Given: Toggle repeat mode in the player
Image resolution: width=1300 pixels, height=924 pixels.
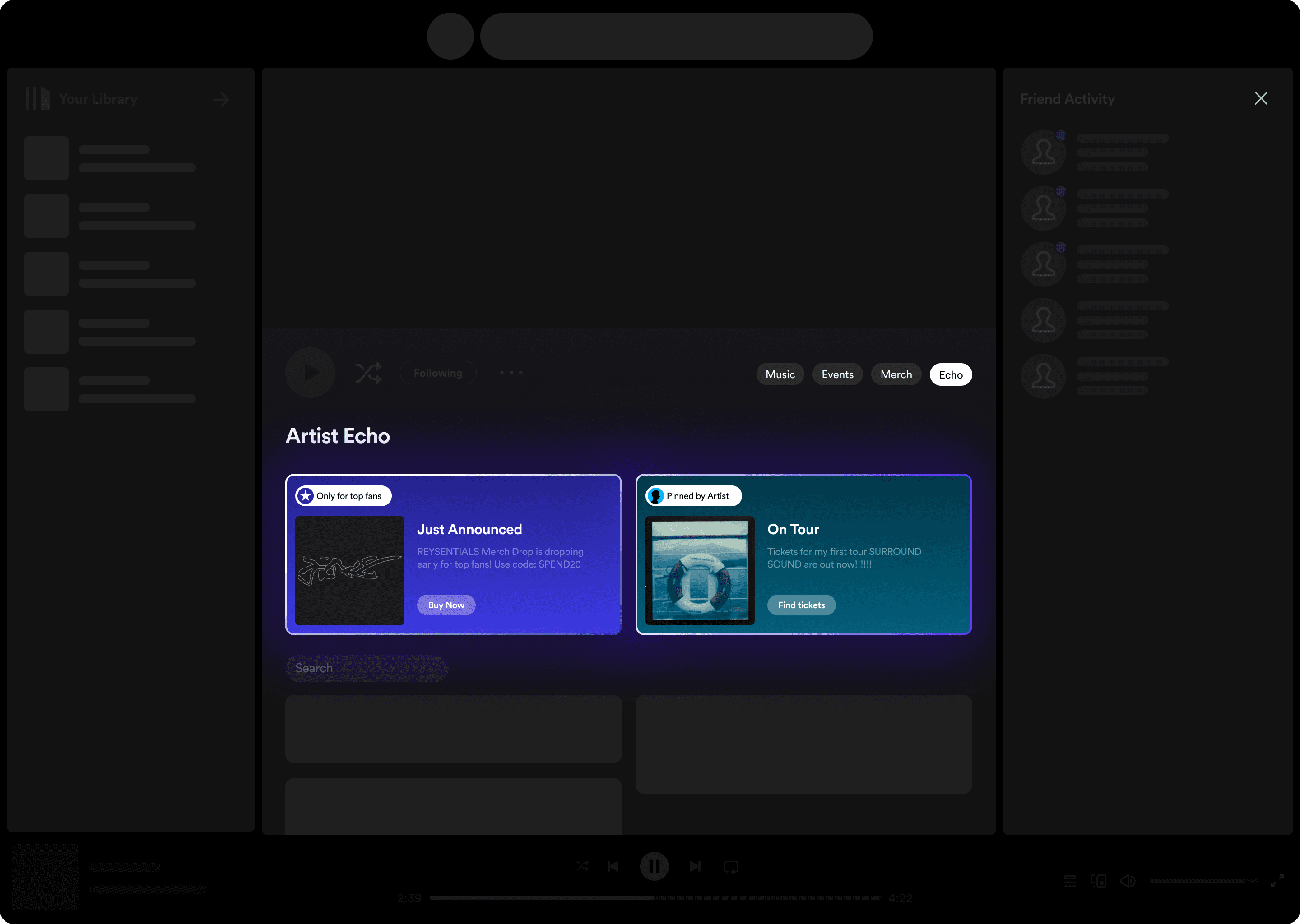Looking at the screenshot, I should [731, 867].
